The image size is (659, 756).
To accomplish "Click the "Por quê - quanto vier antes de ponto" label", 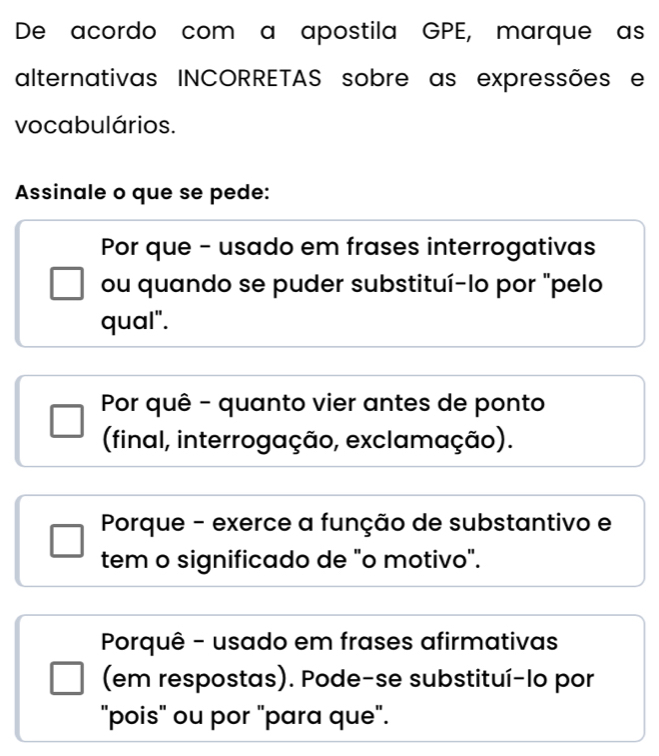I will 323,403.
